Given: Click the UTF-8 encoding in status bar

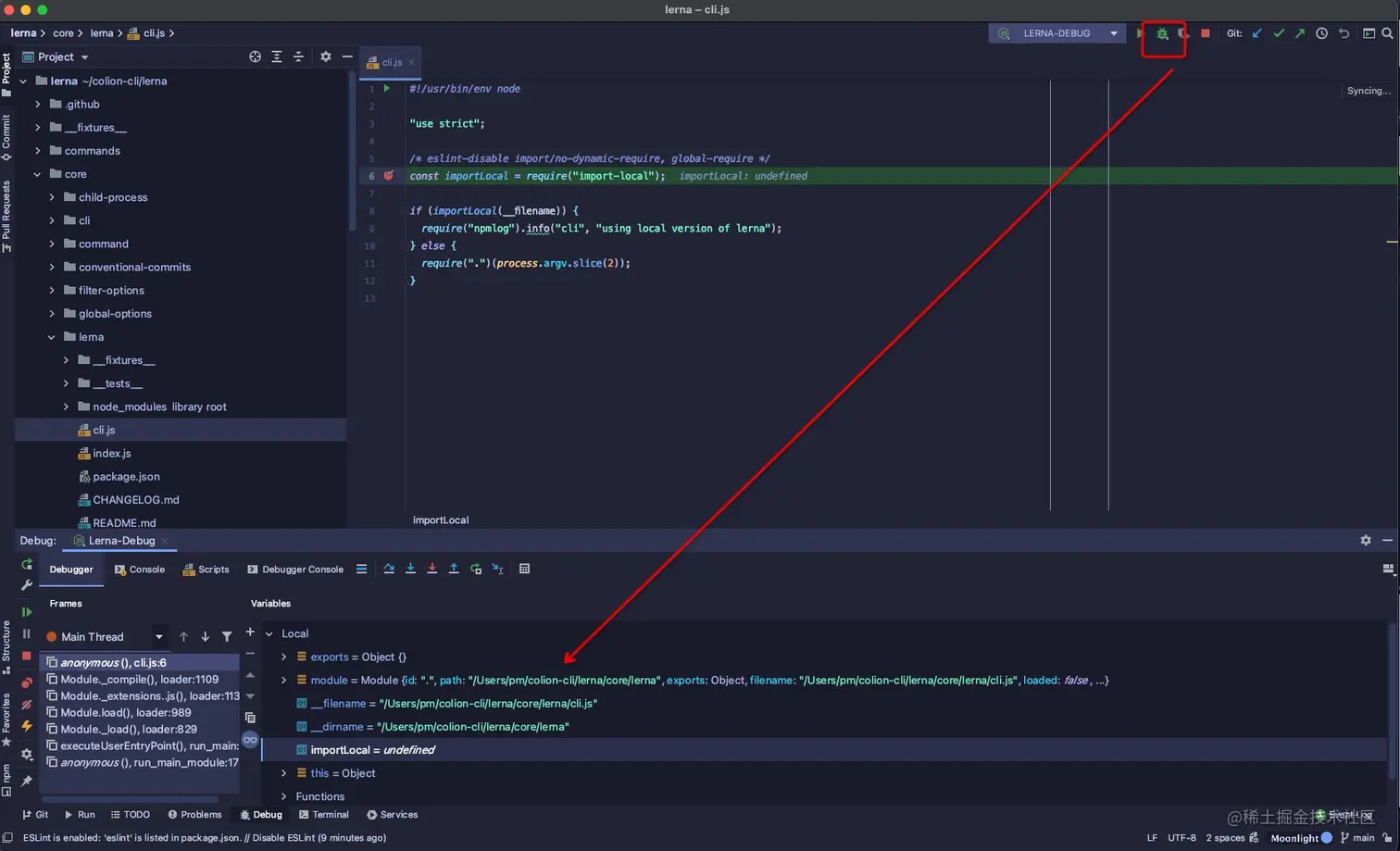Looking at the screenshot, I should point(1181,838).
